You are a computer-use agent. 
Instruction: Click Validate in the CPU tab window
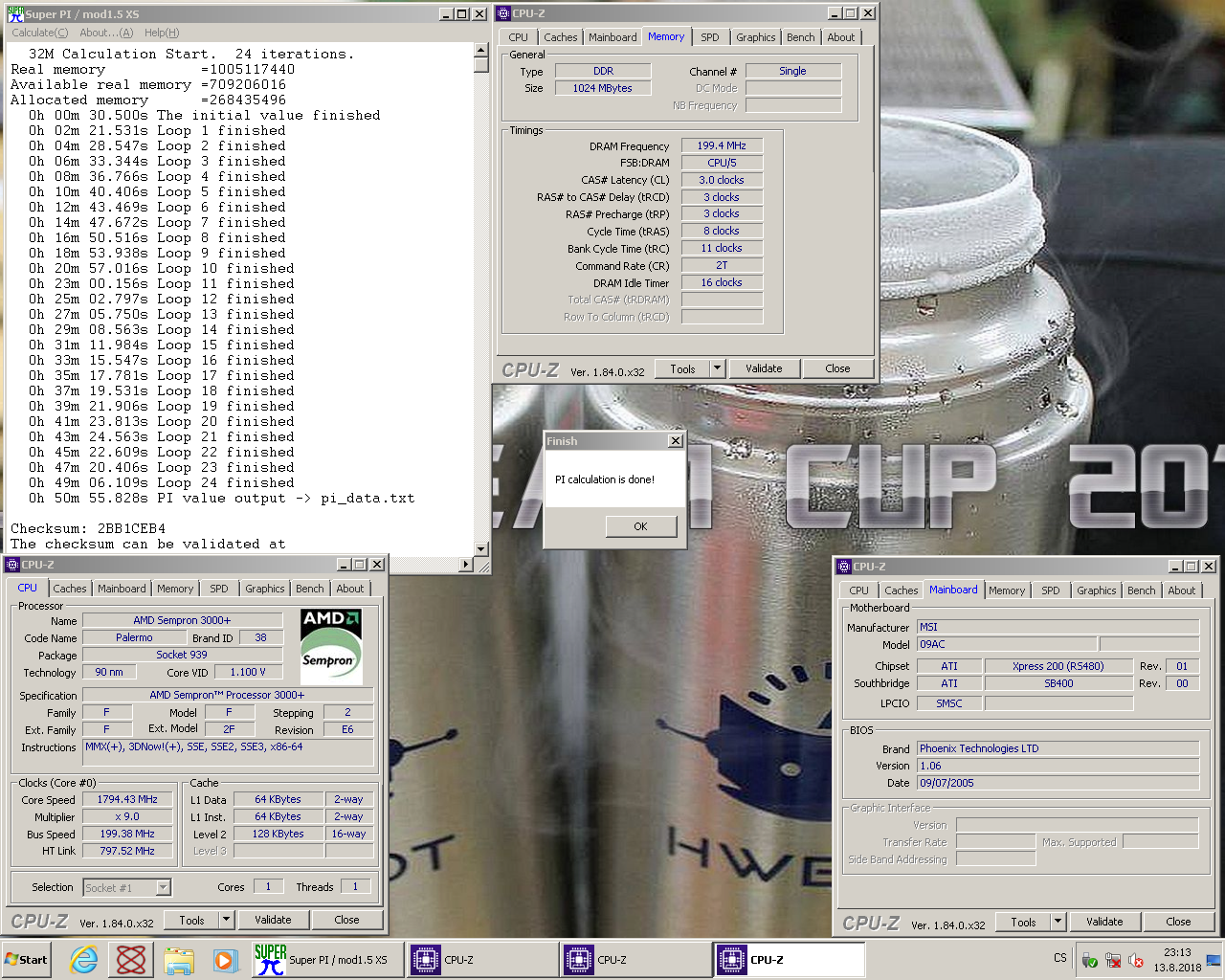pos(273,920)
